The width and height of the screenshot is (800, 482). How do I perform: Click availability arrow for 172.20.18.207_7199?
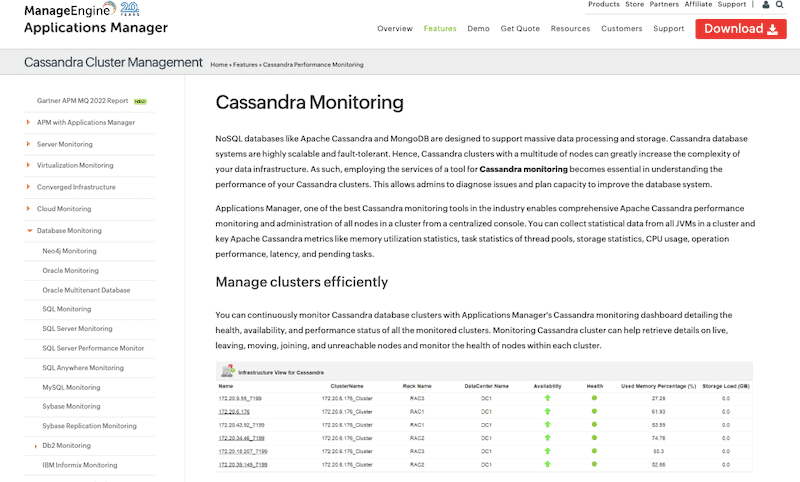point(547,451)
